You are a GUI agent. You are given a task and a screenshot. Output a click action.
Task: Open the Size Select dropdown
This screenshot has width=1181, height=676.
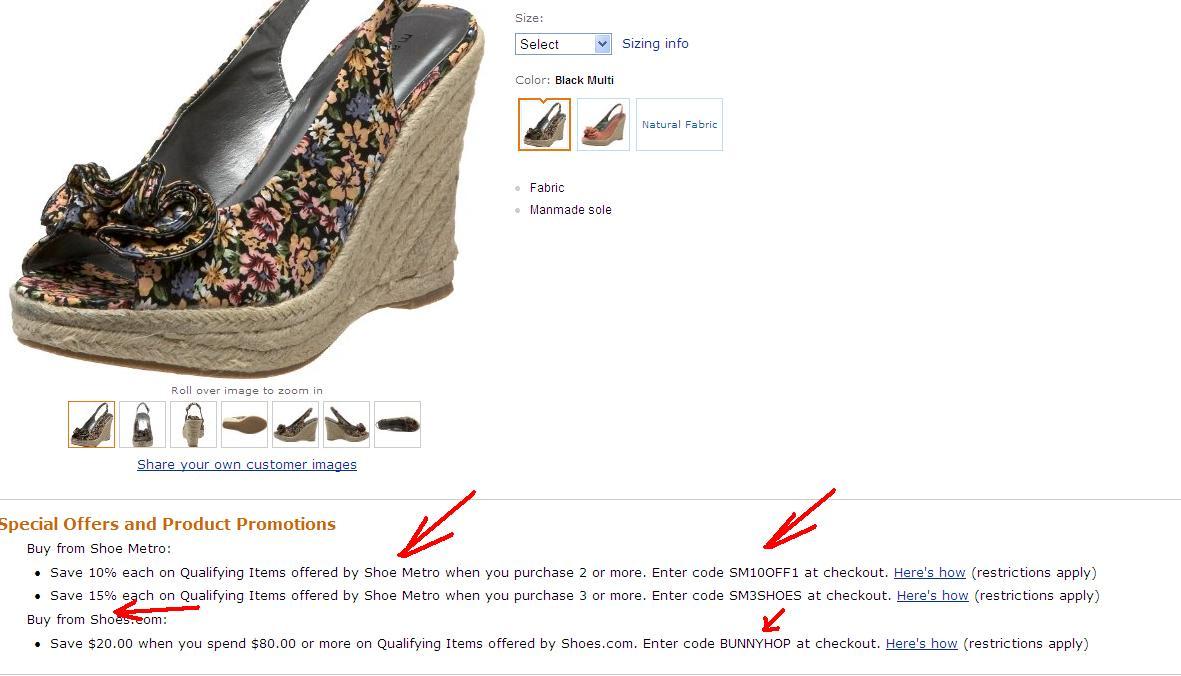coord(563,44)
